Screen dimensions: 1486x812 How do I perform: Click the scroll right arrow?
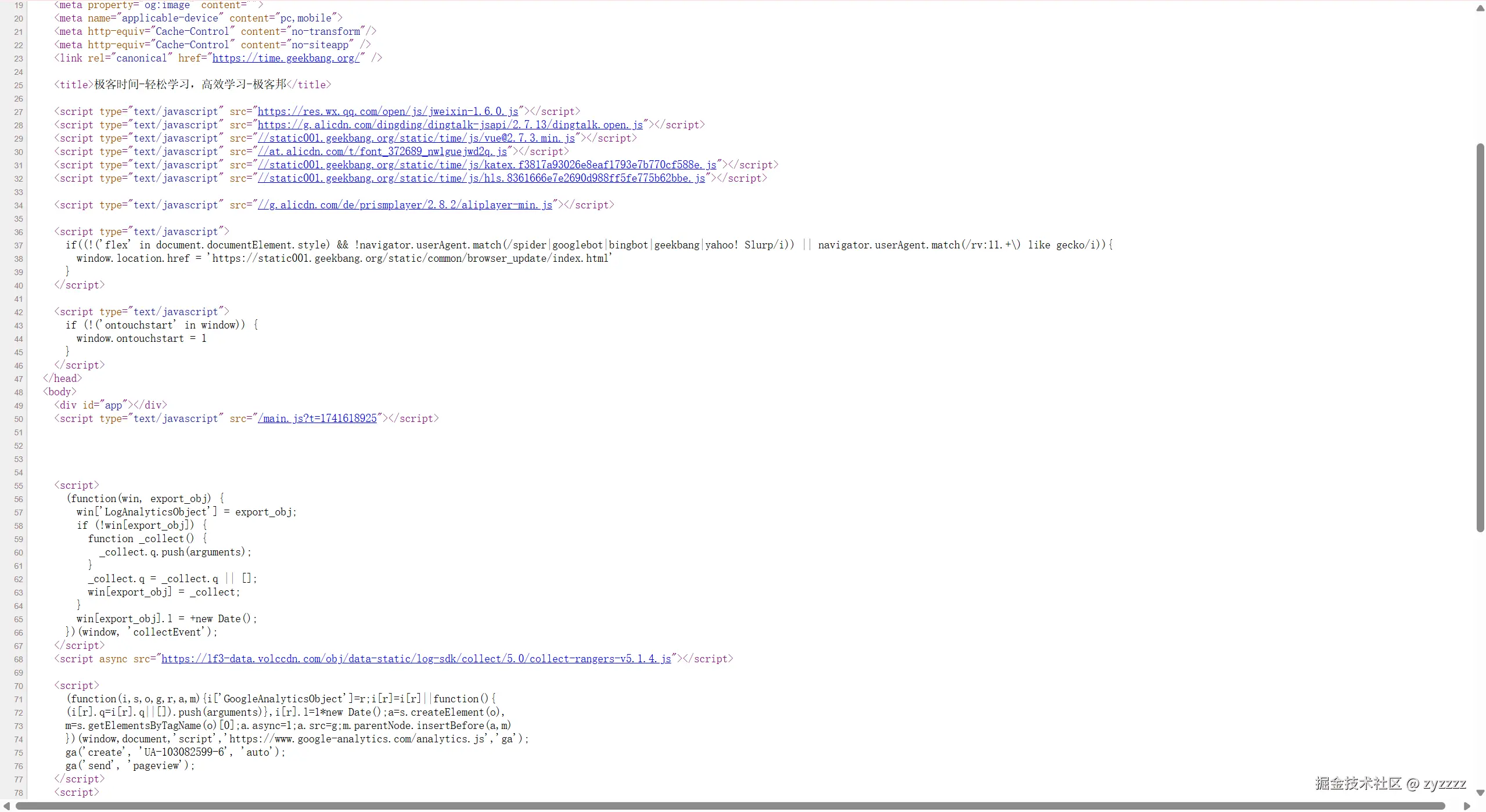pos(1466,806)
